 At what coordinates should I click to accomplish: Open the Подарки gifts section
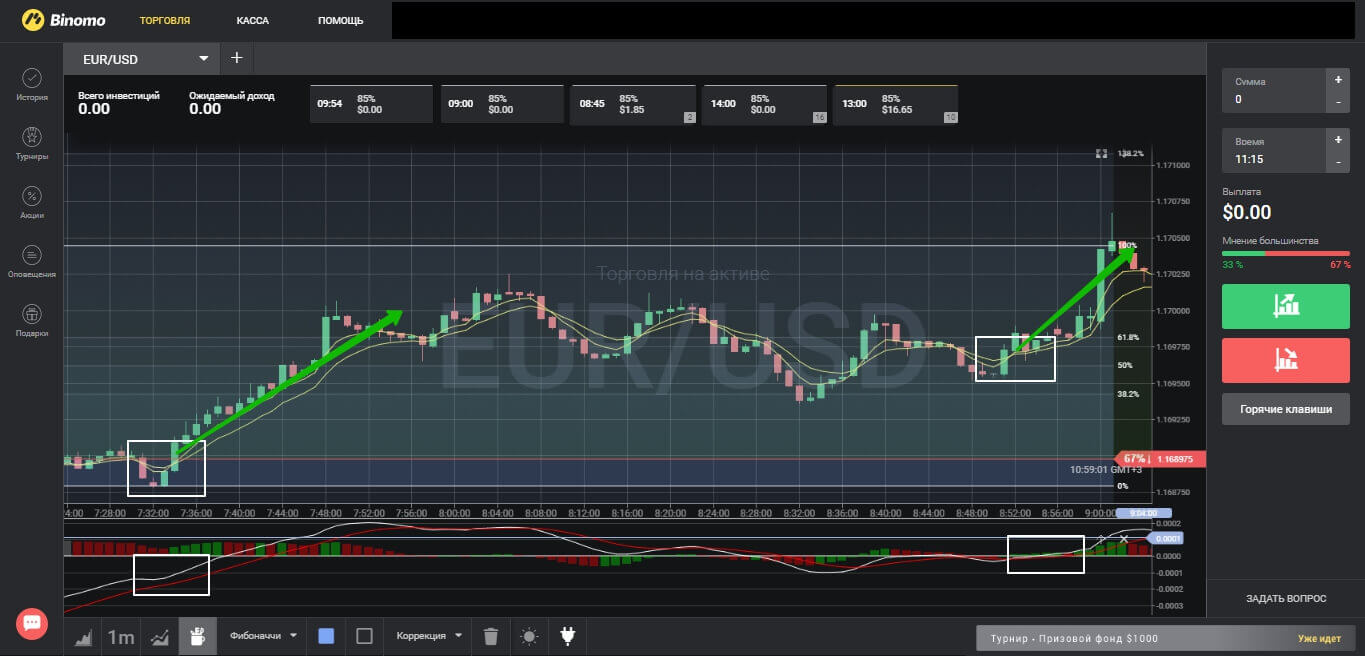click(31, 320)
